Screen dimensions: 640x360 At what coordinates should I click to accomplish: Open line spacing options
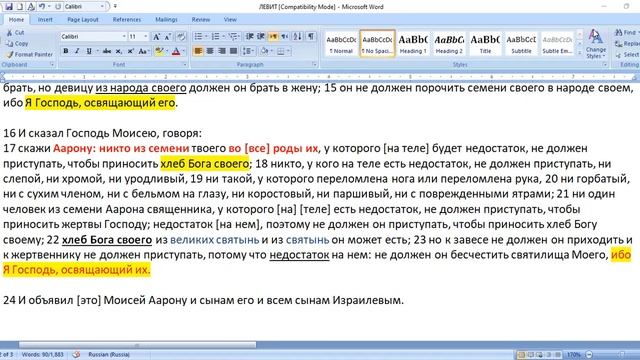[248, 51]
